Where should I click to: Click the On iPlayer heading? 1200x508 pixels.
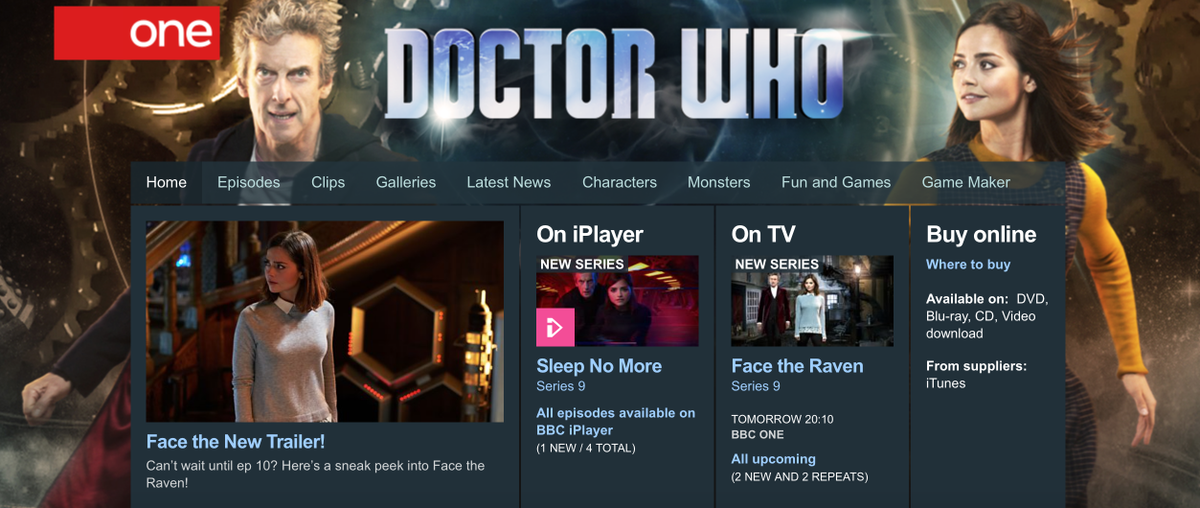coord(590,235)
